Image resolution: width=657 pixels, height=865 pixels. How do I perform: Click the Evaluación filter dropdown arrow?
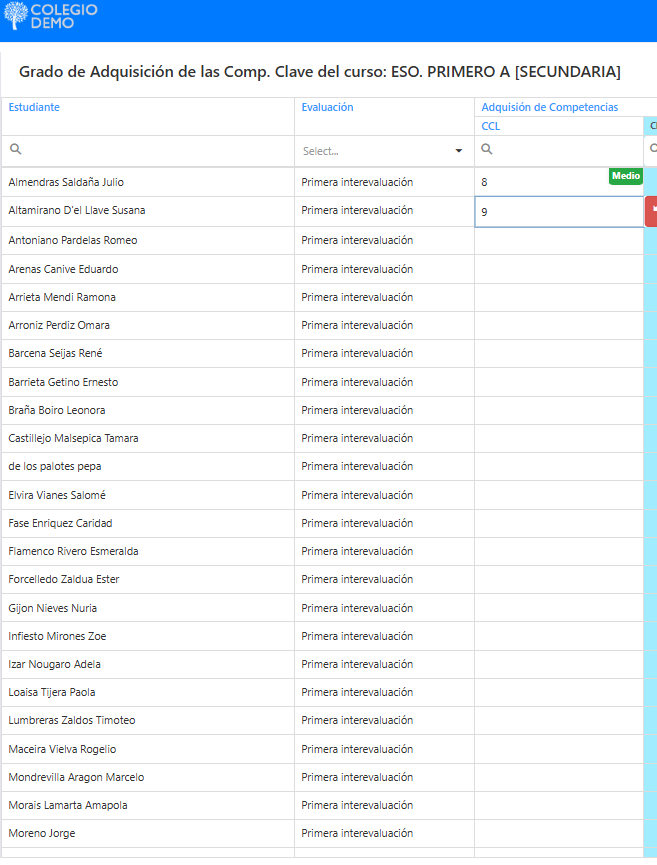(x=459, y=151)
